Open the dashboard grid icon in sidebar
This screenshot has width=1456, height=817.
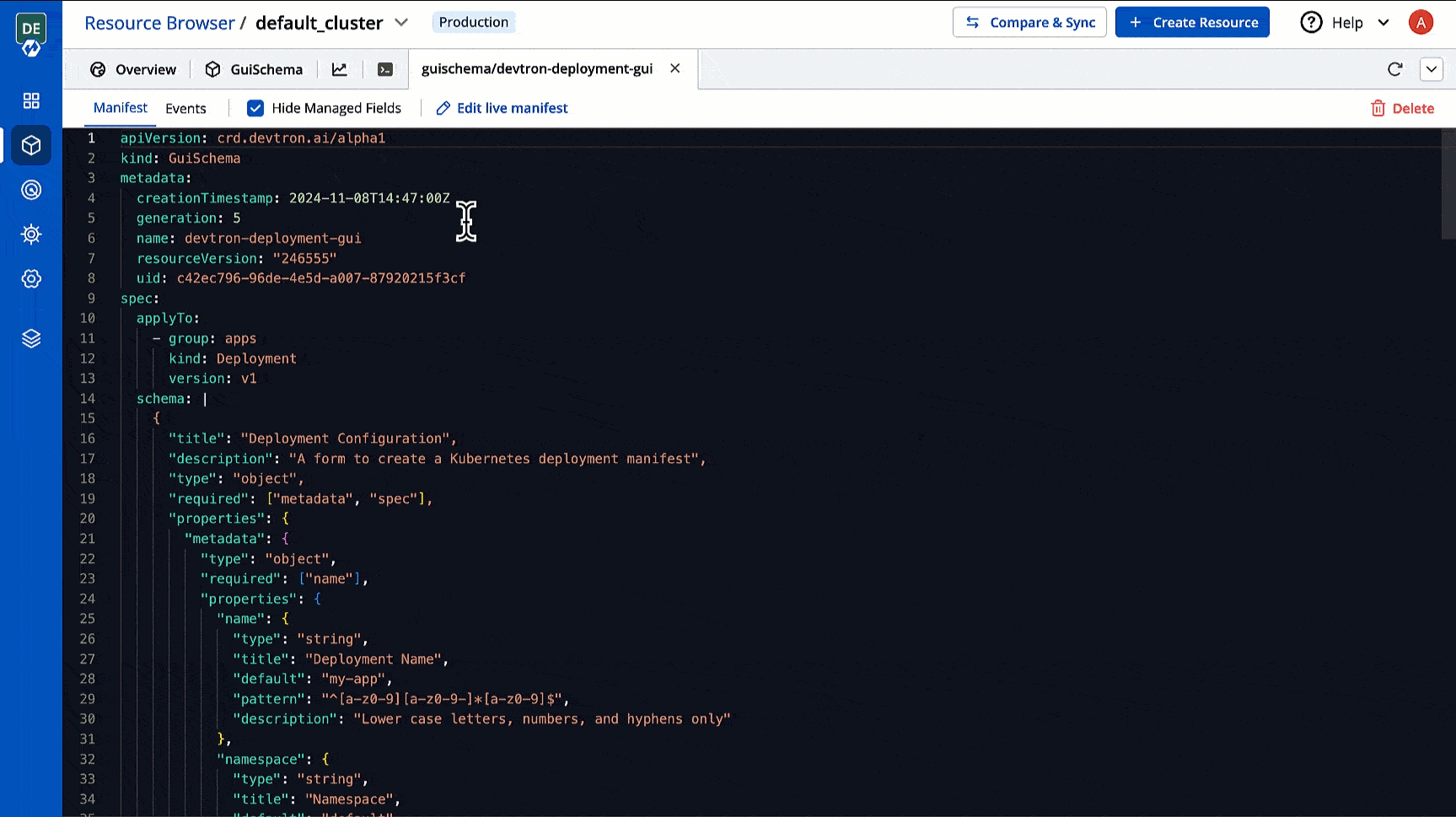(31, 101)
